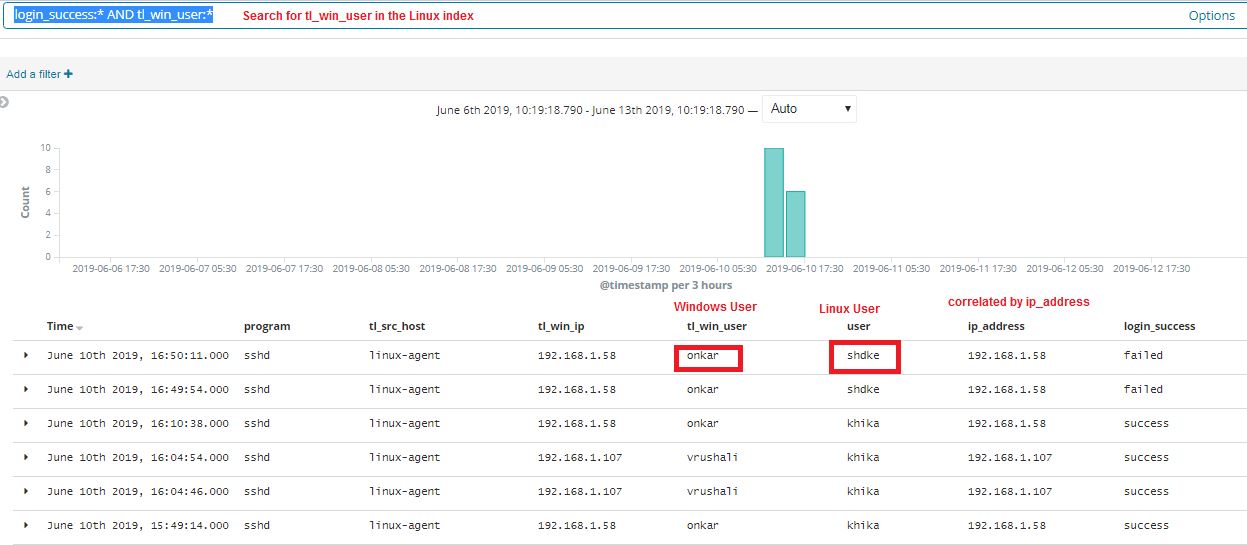This screenshot has width=1247, height=545.
Task: Click the date range June 6th to June 13th
Action: pyautogui.click(x=590, y=110)
